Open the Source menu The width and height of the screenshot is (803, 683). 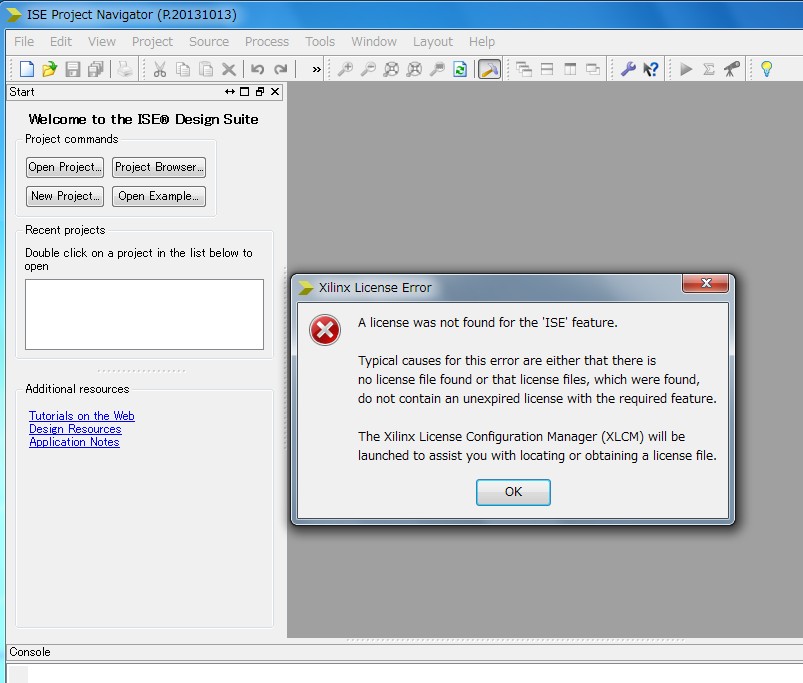point(209,41)
